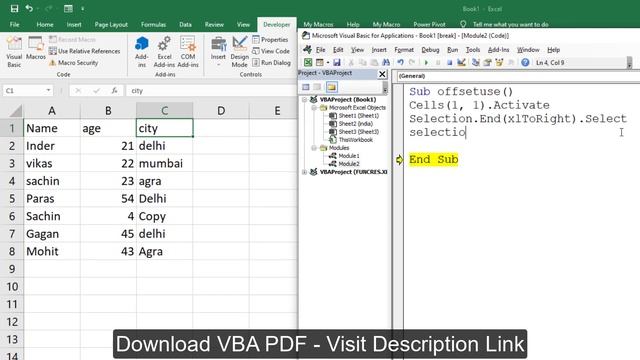Open COM Add-ins dialog
Screen dimensions: 640x360
click(188, 52)
